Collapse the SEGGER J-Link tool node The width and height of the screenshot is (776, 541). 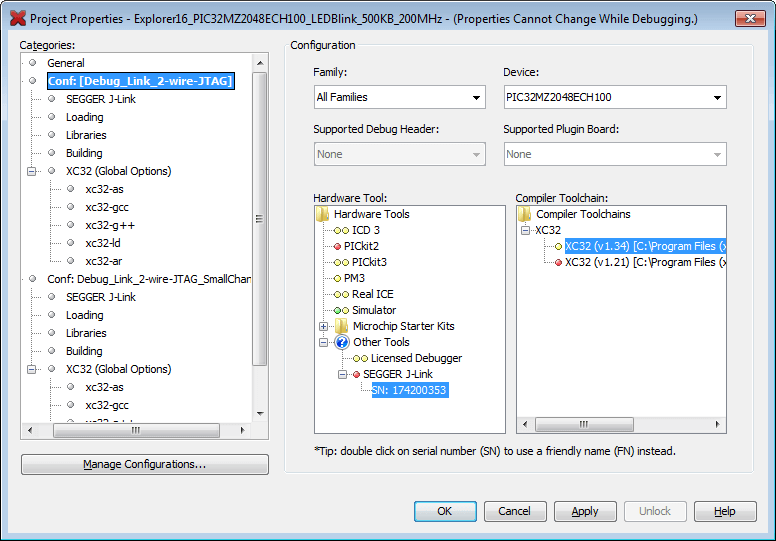click(342, 374)
